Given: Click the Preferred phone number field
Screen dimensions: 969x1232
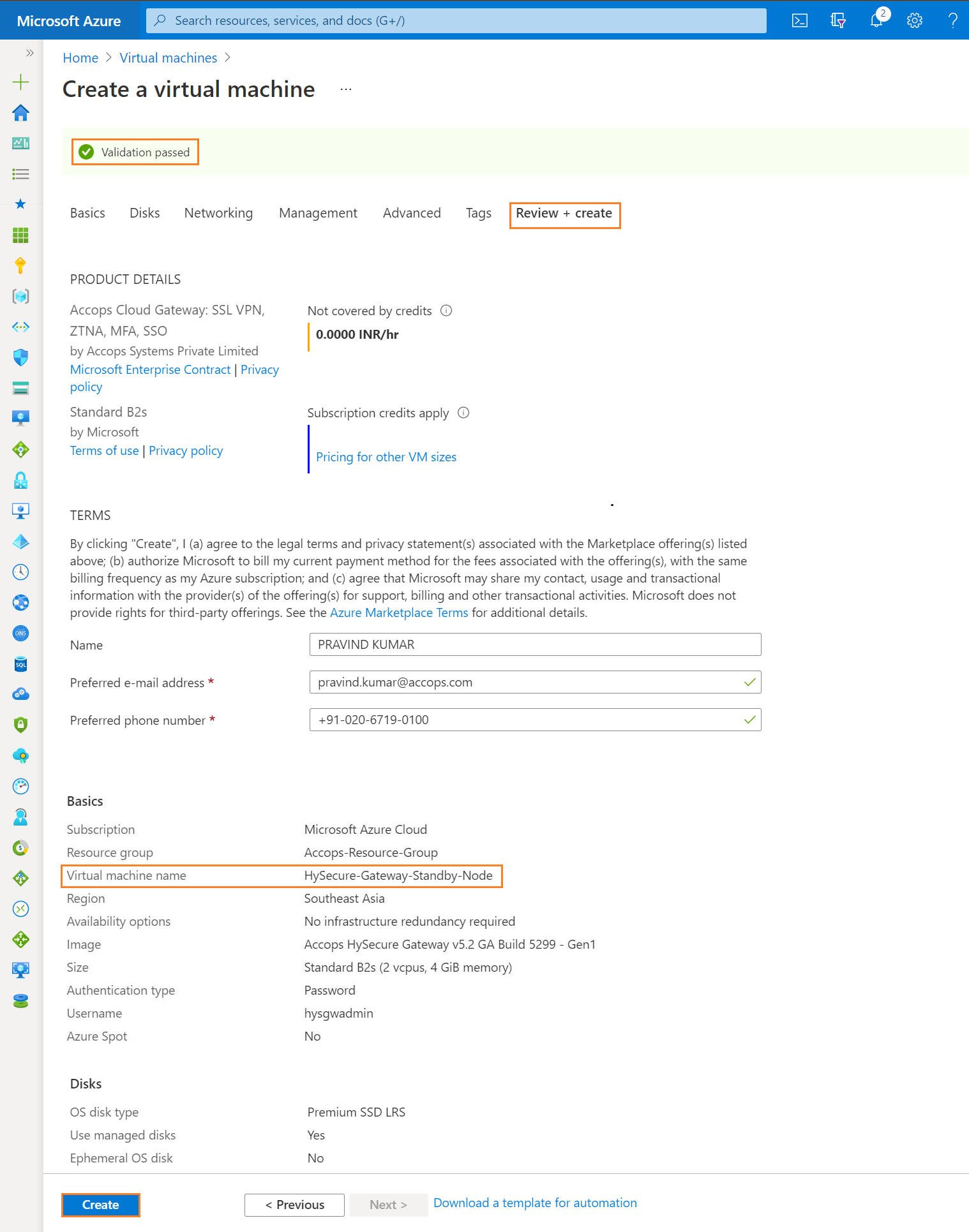Looking at the screenshot, I should (535, 720).
